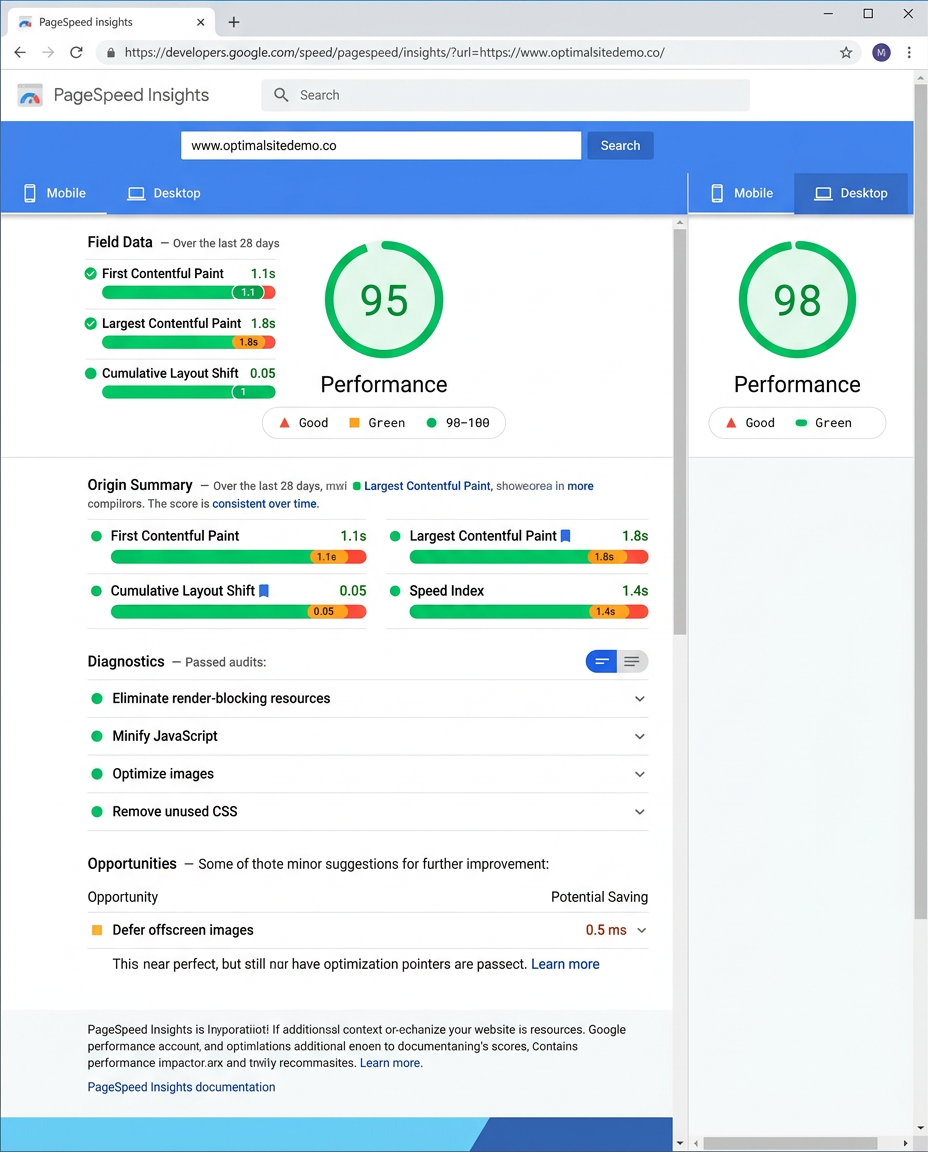Click the top Search input field
Screen dimensions: 928x1152
506,95
